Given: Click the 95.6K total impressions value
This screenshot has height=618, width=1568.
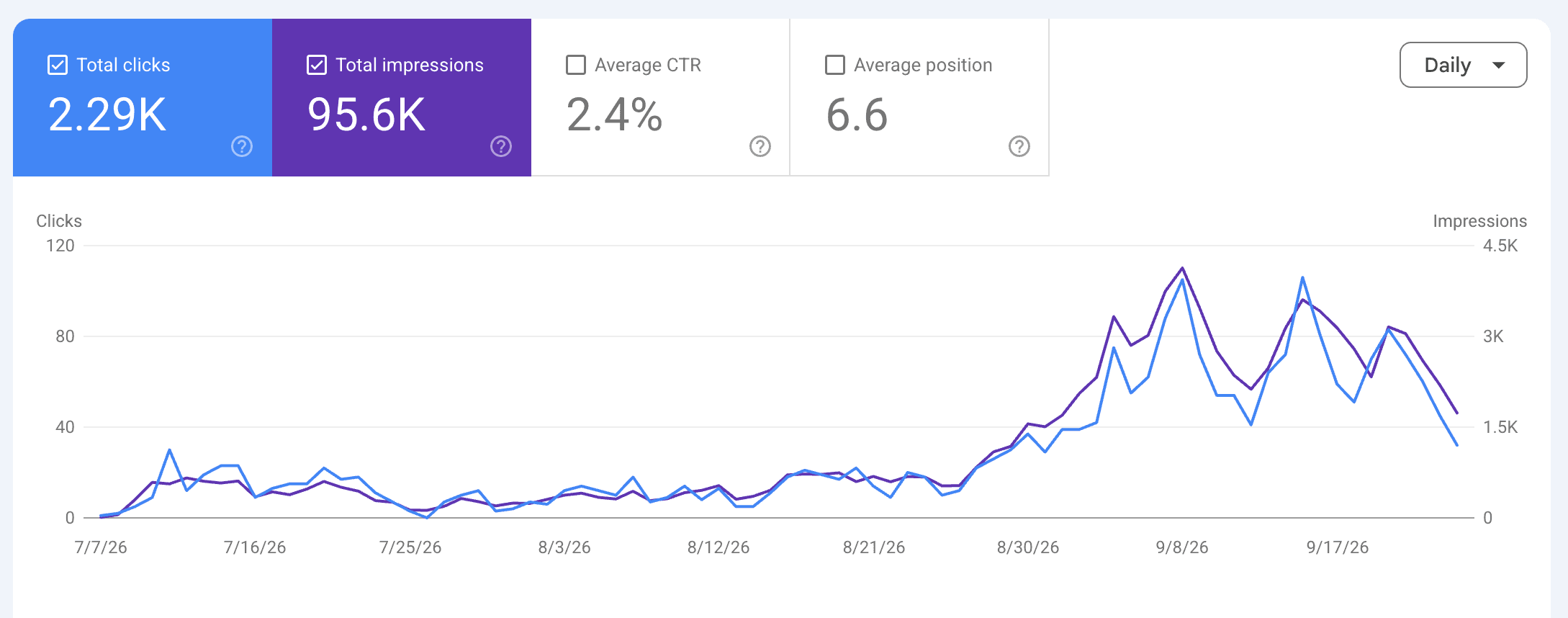Looking at the screenshot, I should click(366, 115).
